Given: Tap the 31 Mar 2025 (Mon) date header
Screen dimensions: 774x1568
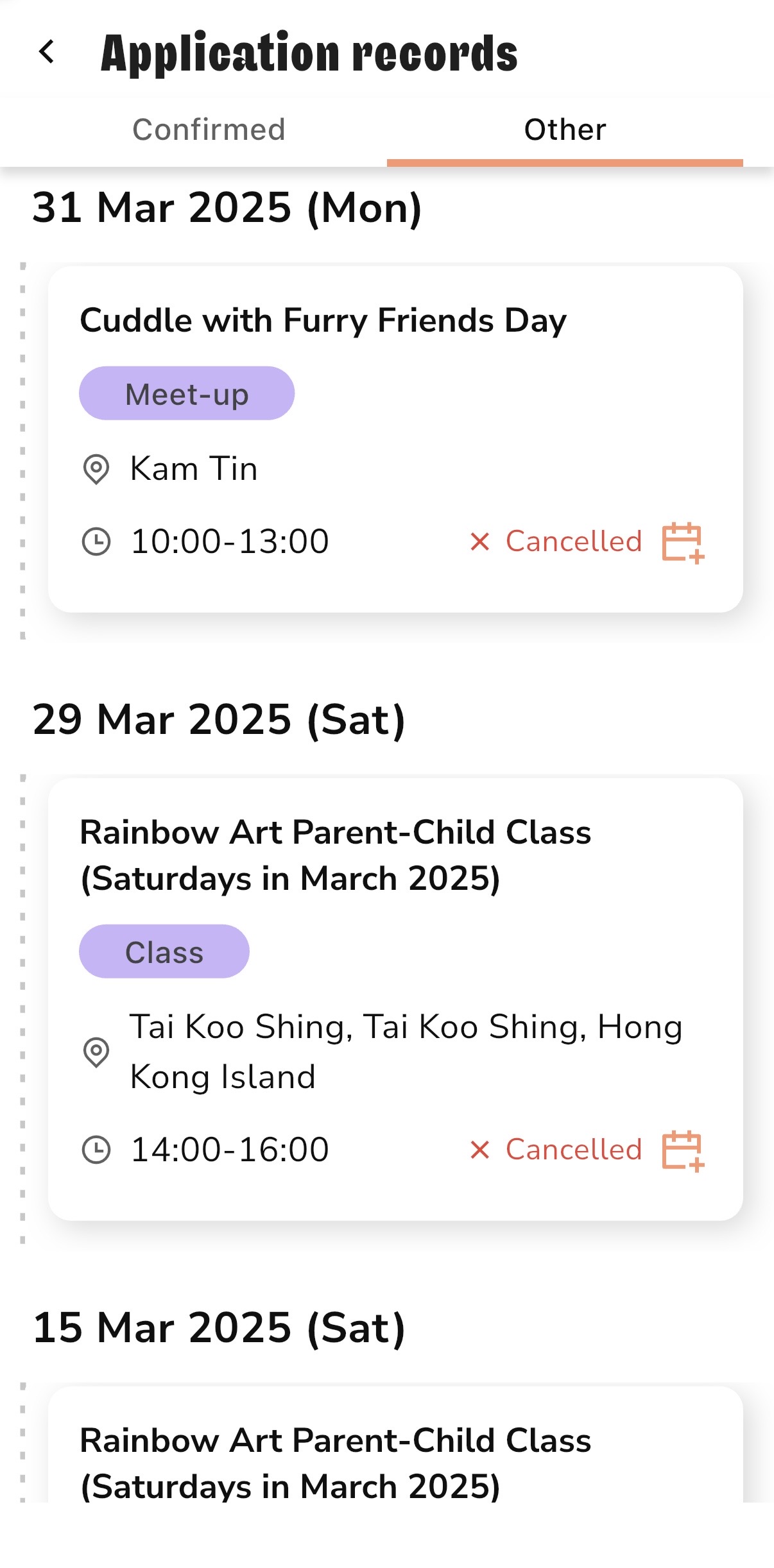Looking at the screenshot, I should (227, 208).
